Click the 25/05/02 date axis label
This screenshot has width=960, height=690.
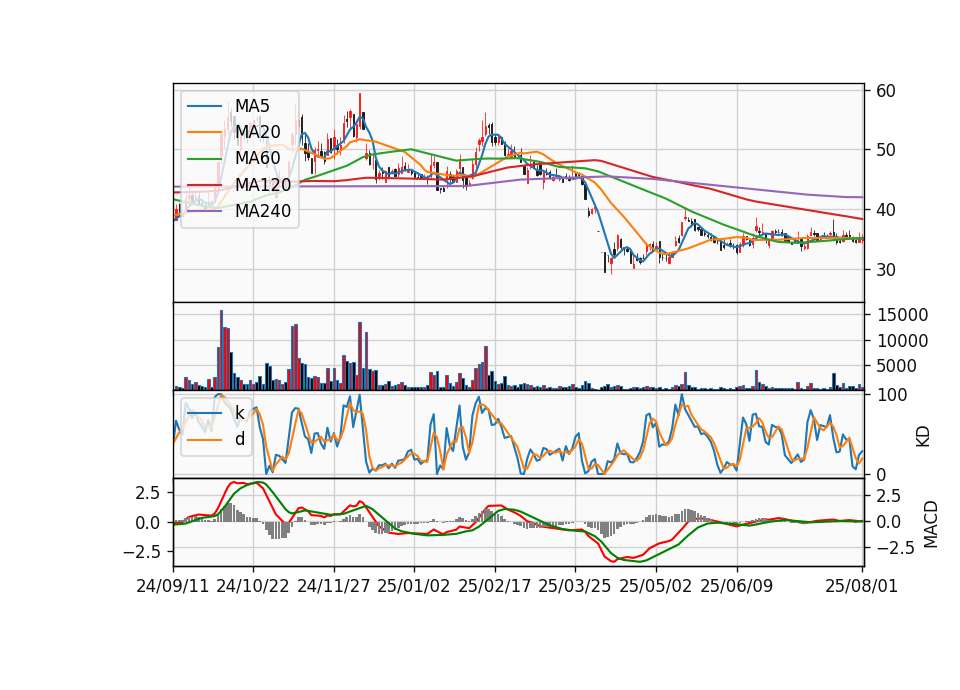[656, 586]
